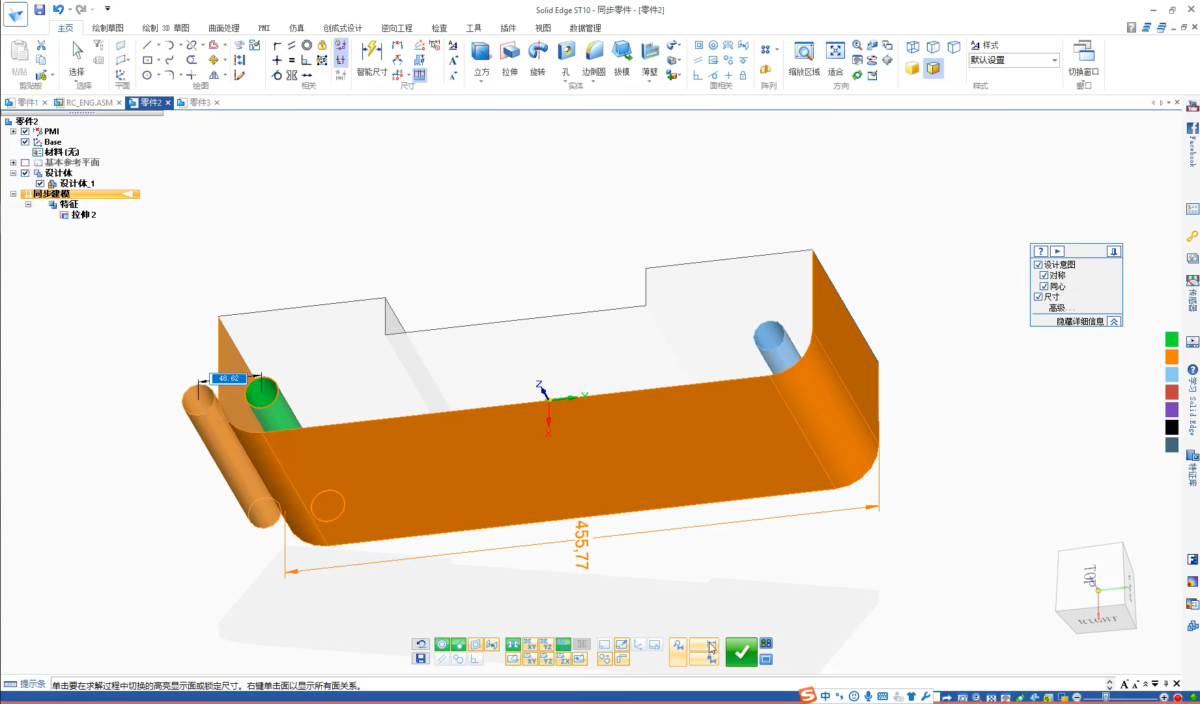This screenshot has height=704, width=1200.
Task: Click the Solid Edge application button
Action: 17,15
